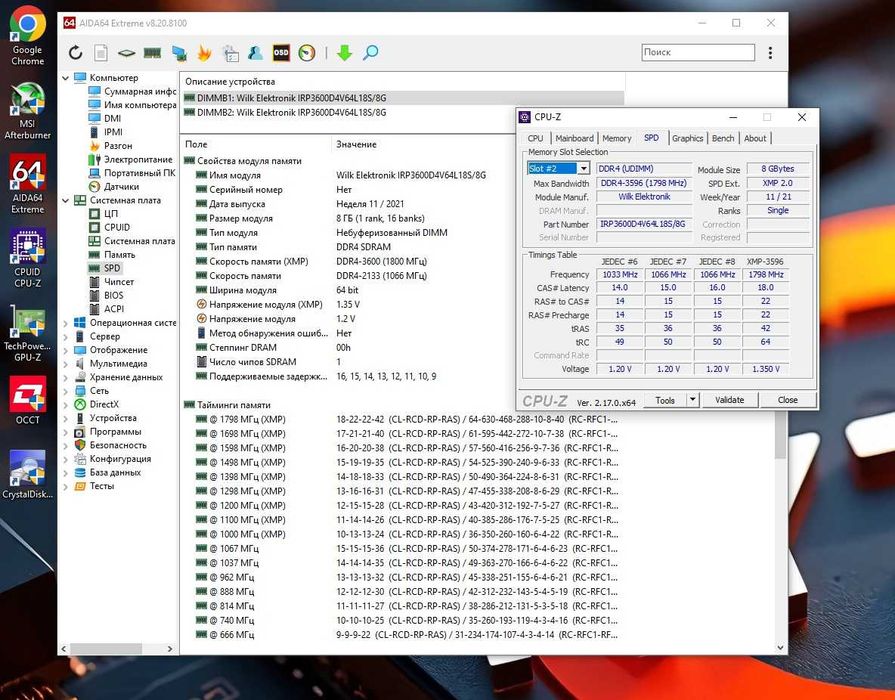This screenshot has height=700, width=895.
Task: Click the Tools button in CPU-Z
Action: click(665, 400)
